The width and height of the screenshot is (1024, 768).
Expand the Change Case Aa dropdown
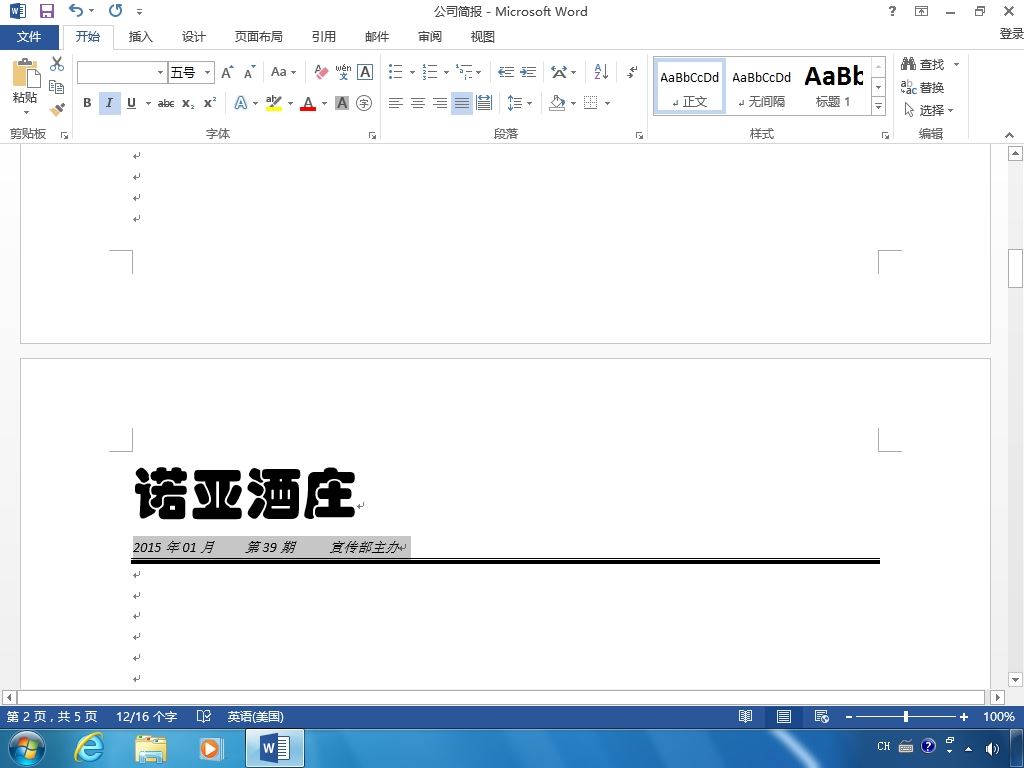pyautogui.click(x=283, y=72)
